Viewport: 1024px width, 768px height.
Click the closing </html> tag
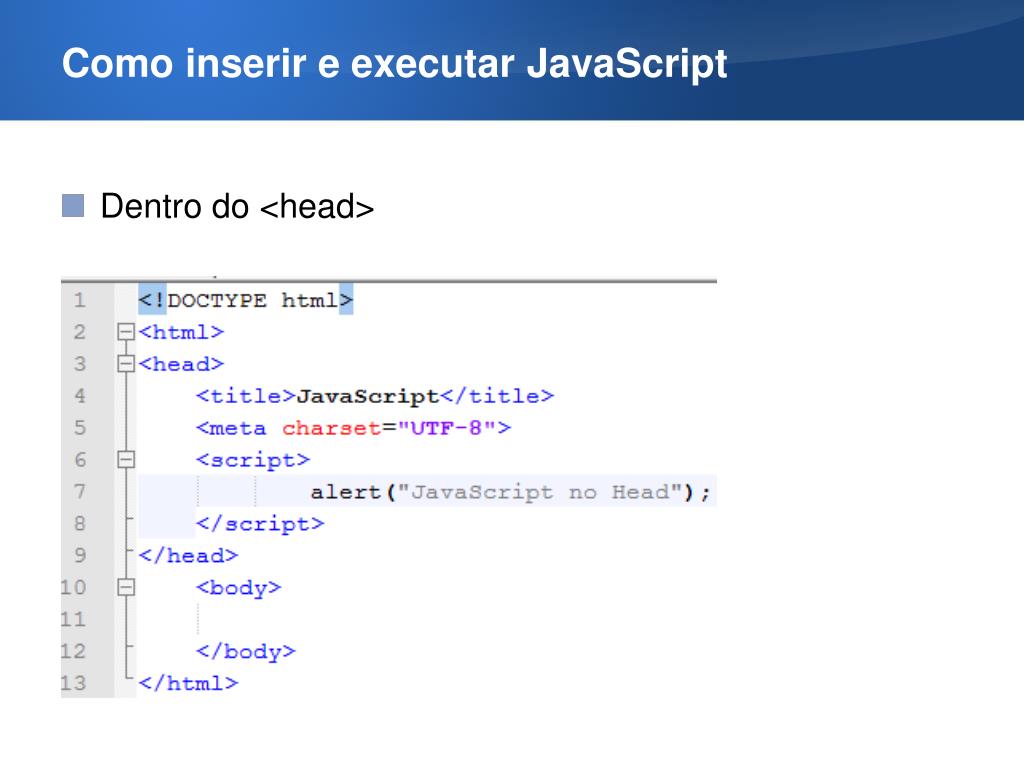tap(188, 683)
